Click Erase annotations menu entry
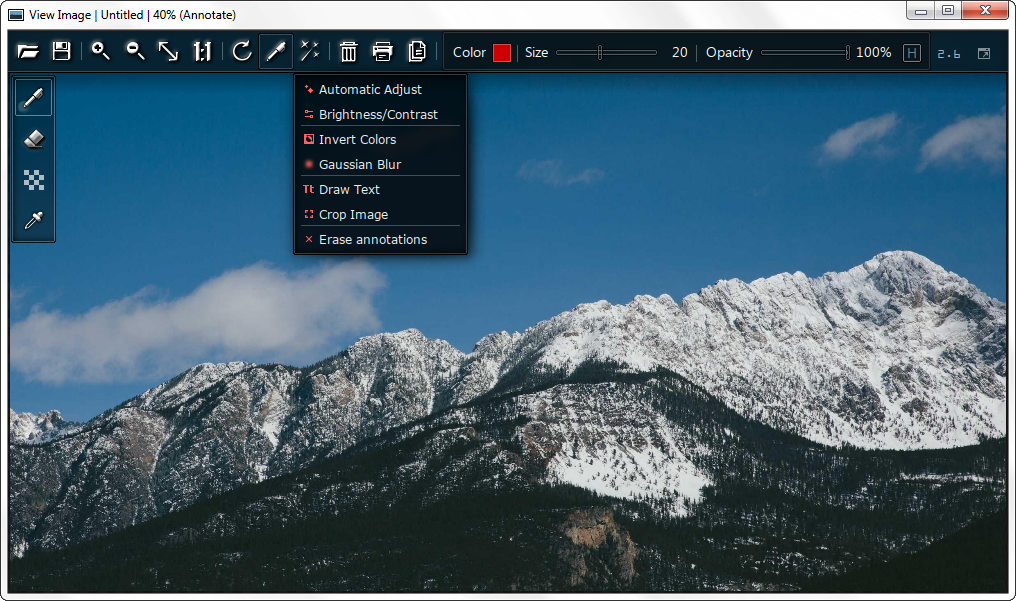This screenshot has width=1016, height=601. (372, 239)
